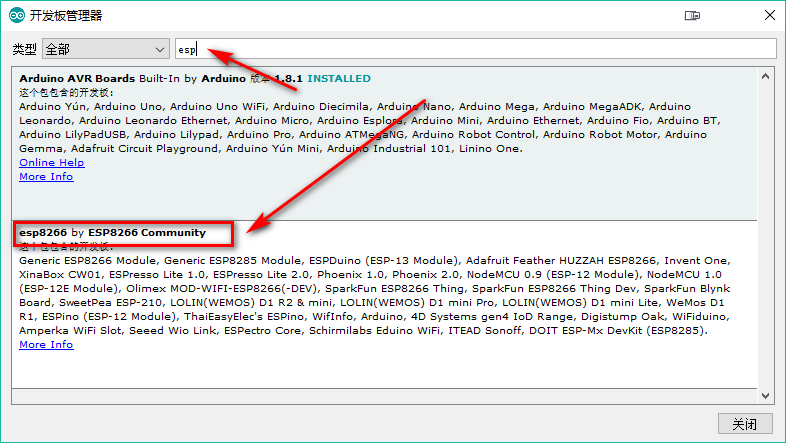This screenshot has width=786, height=443.
Task: Open More Info link under esp8266 package
Action: click(46, 345)
